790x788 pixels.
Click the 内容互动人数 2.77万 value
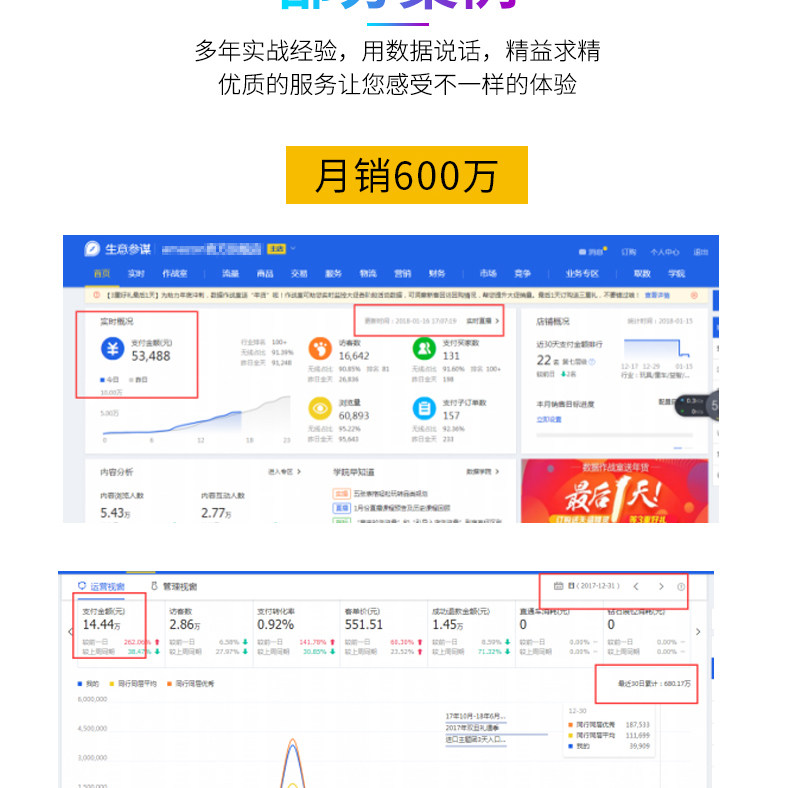(x=217, y=513)
